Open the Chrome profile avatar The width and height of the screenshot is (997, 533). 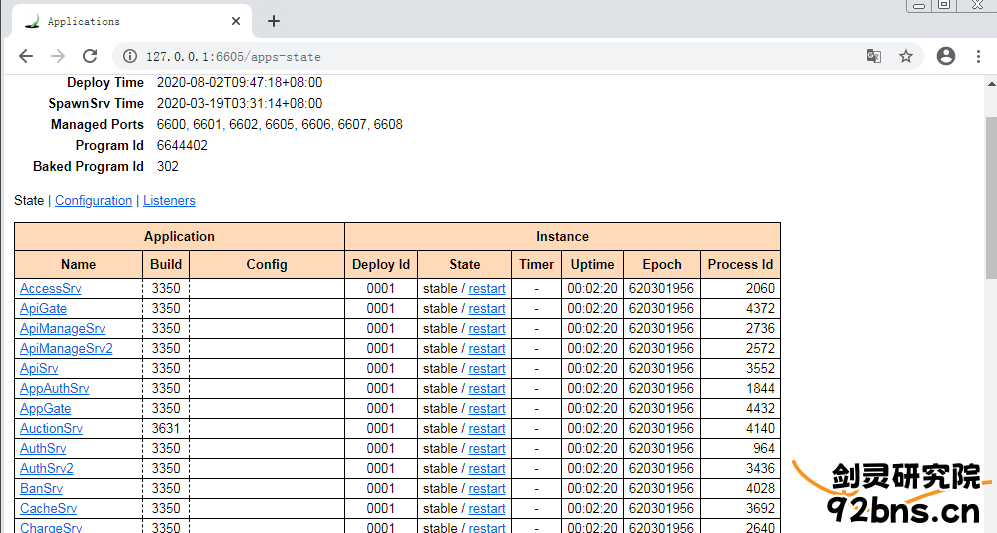tap(945, 56)
